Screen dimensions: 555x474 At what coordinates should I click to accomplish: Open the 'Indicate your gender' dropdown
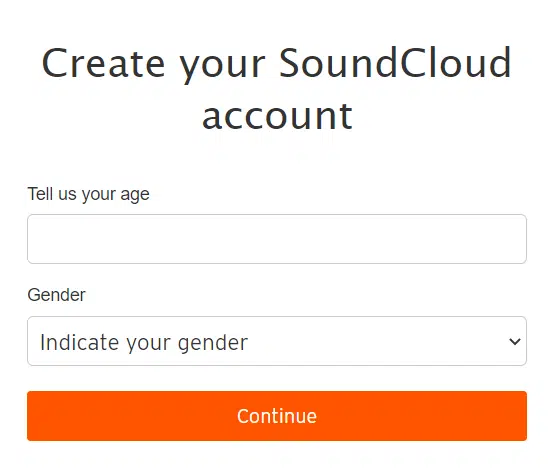coord(277,341)
